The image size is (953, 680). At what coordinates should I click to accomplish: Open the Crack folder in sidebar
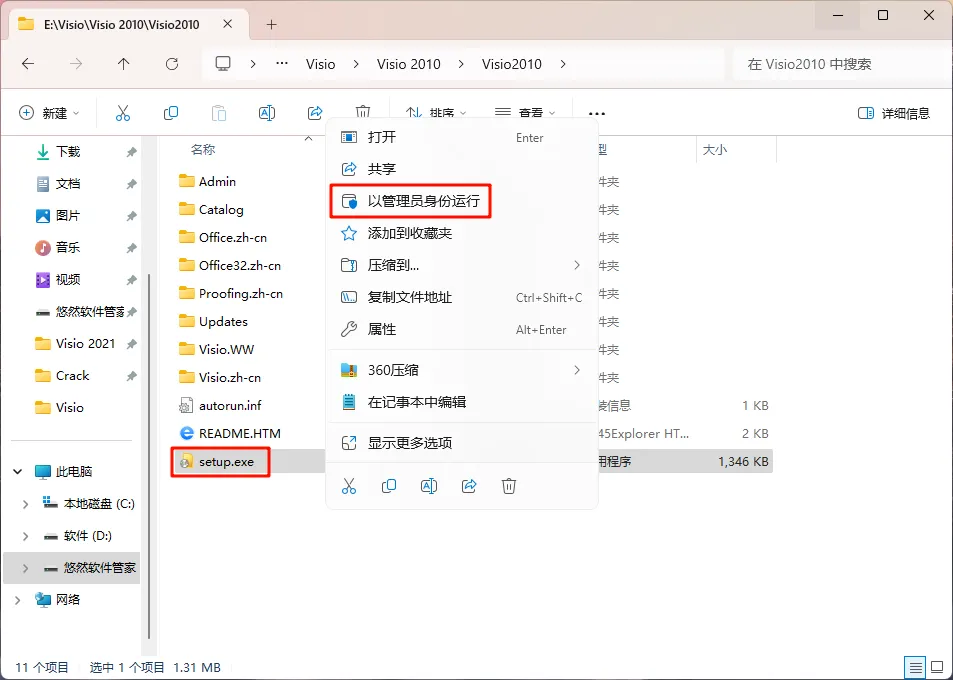click(72, 376)
